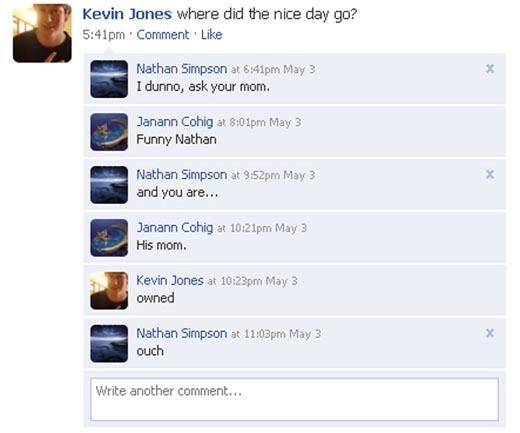Click Janann Cohig's avatar beside 'His mom.'
The image size is (520, 433).
coord(109,238)
